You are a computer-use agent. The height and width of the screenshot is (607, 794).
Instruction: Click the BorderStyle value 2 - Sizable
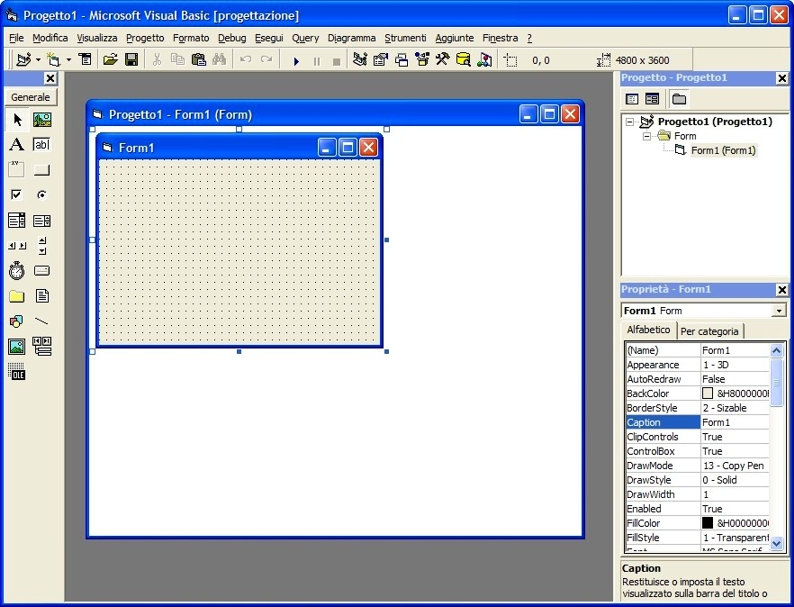tap(725, 408)
